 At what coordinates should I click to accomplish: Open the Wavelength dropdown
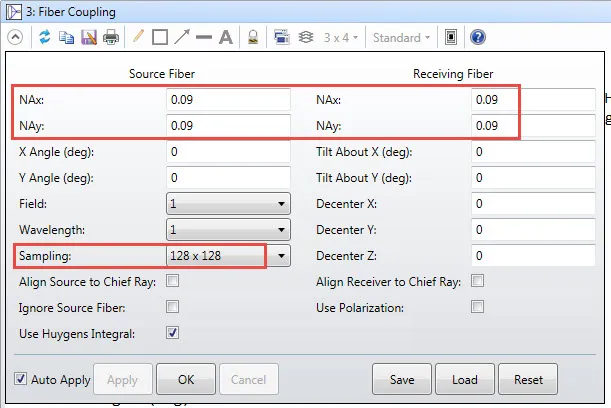point(280,230)
